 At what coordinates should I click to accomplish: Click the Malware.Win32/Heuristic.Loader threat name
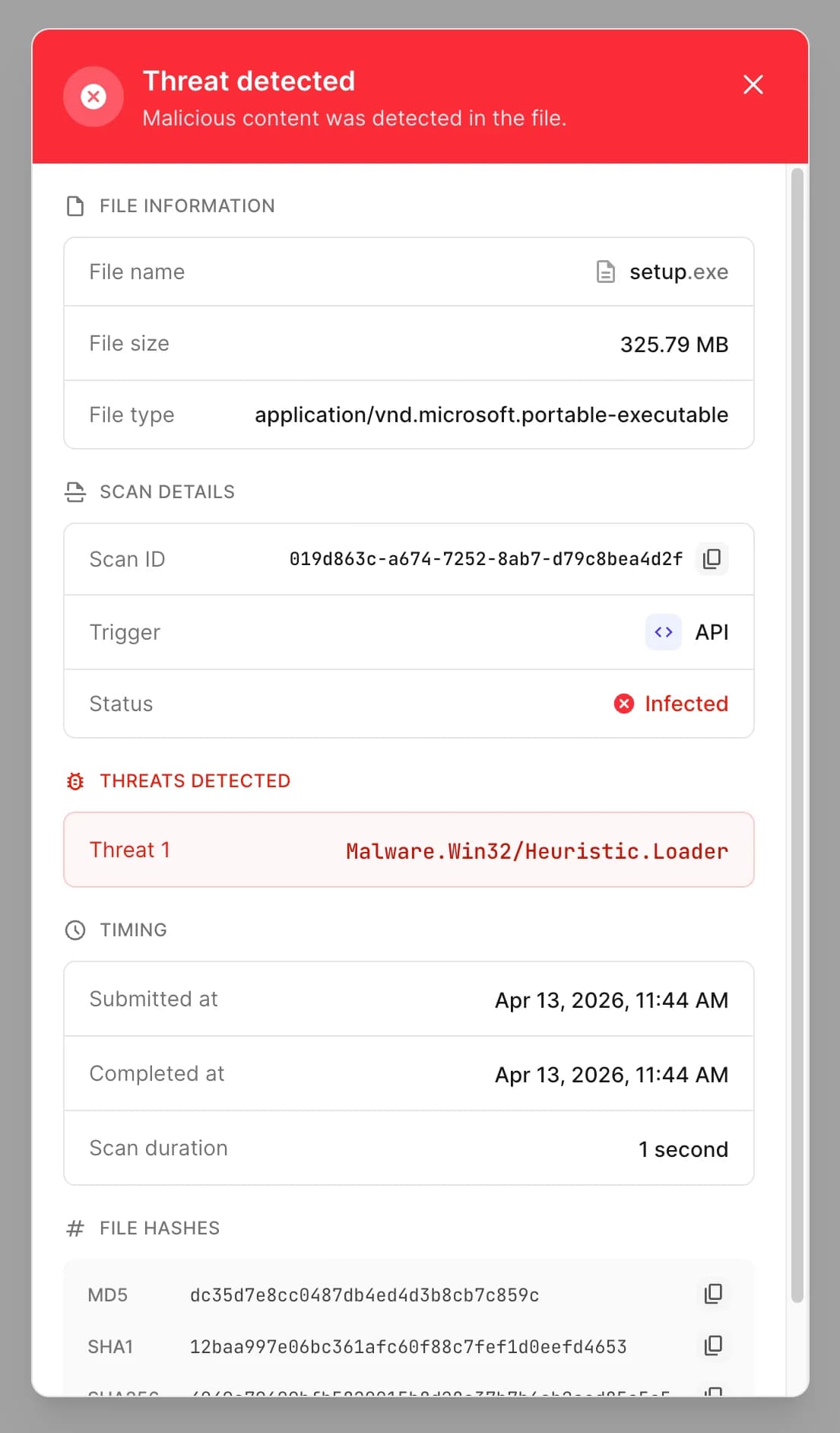tap(535, 850)
